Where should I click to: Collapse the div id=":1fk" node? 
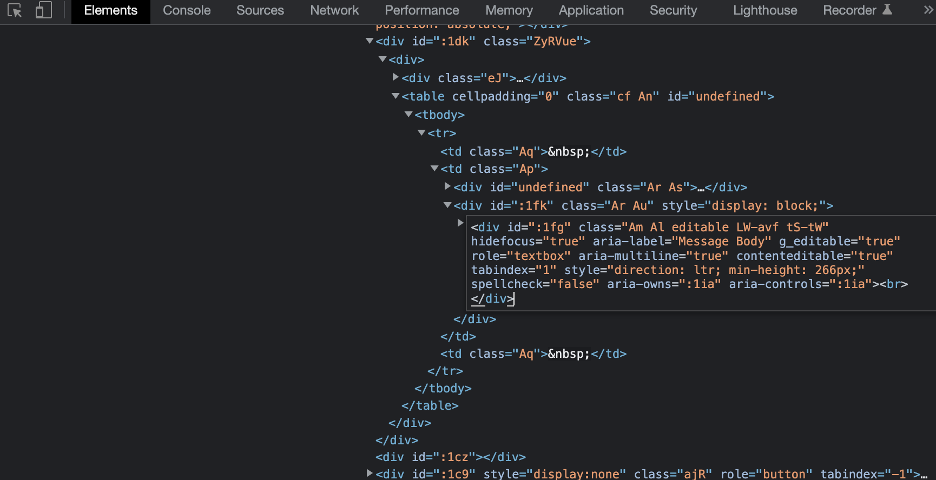[448, 205]
